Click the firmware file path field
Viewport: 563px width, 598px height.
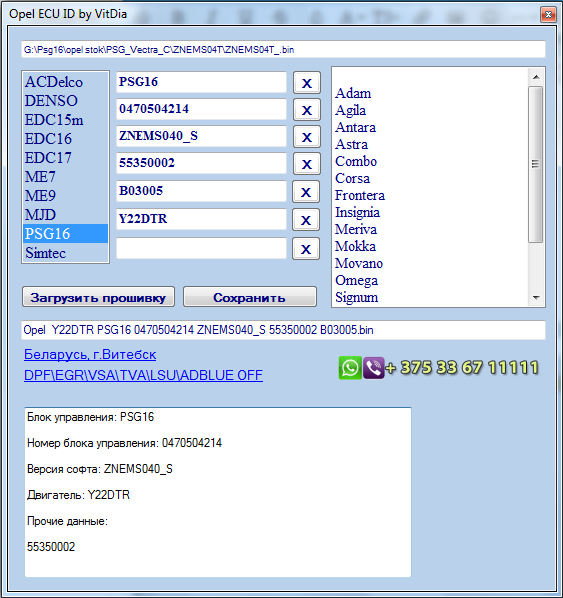point(283,50)
